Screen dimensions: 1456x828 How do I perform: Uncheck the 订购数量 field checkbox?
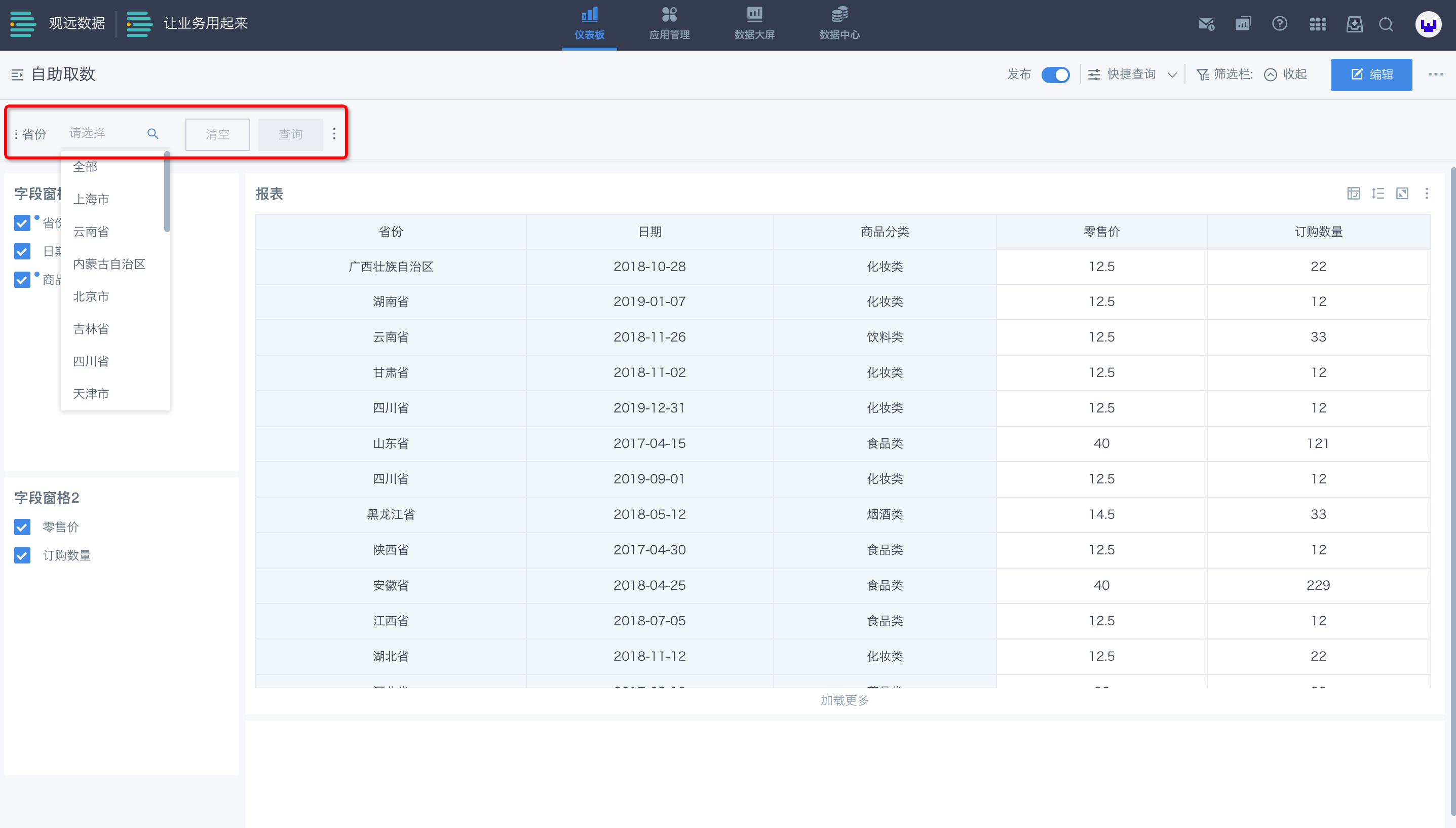[22, 555]
